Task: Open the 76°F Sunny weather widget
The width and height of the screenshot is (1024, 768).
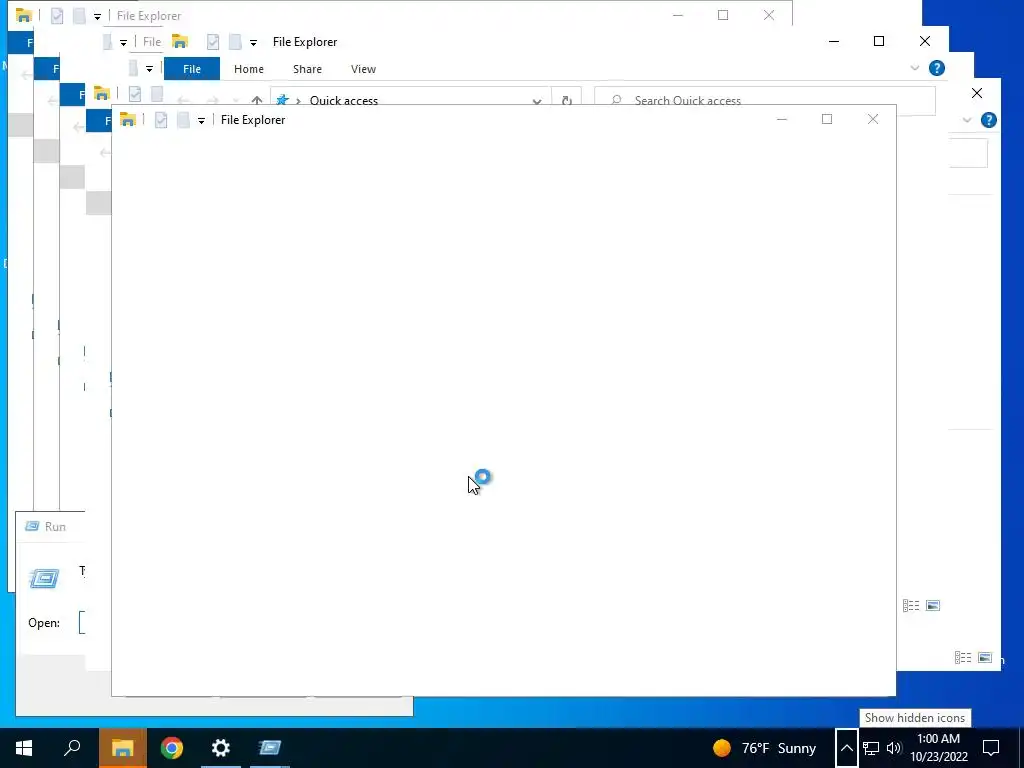Action: pos(765,748)
